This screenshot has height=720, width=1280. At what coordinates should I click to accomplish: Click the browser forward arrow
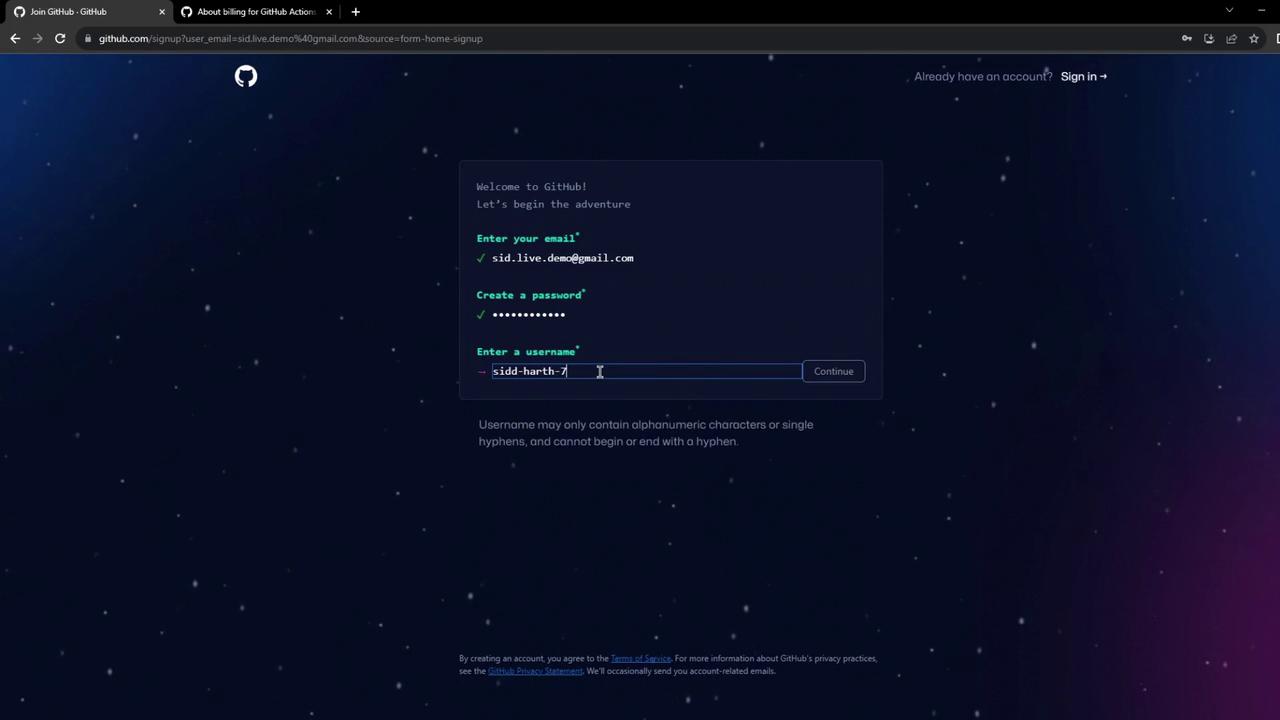pos(37,38)
